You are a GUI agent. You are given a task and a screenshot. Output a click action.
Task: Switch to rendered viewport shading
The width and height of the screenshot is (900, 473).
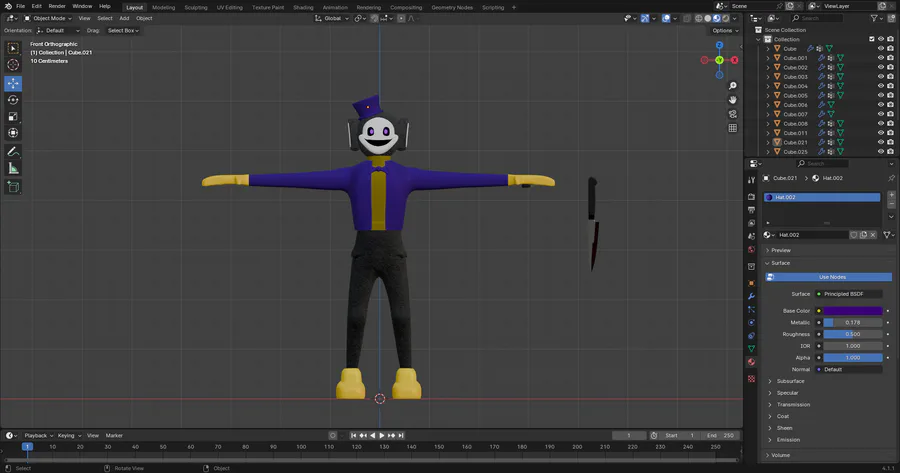click(x=726, y=18)
